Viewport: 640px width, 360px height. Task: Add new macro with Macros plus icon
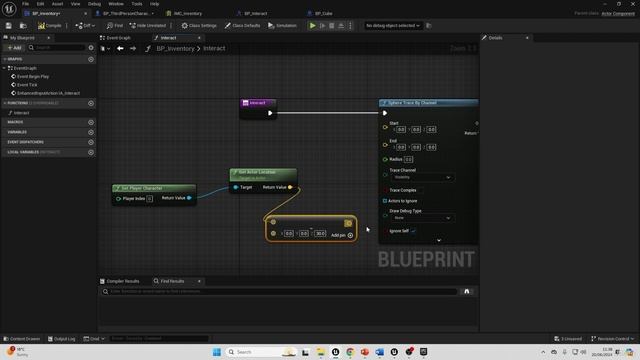[91, 122]
